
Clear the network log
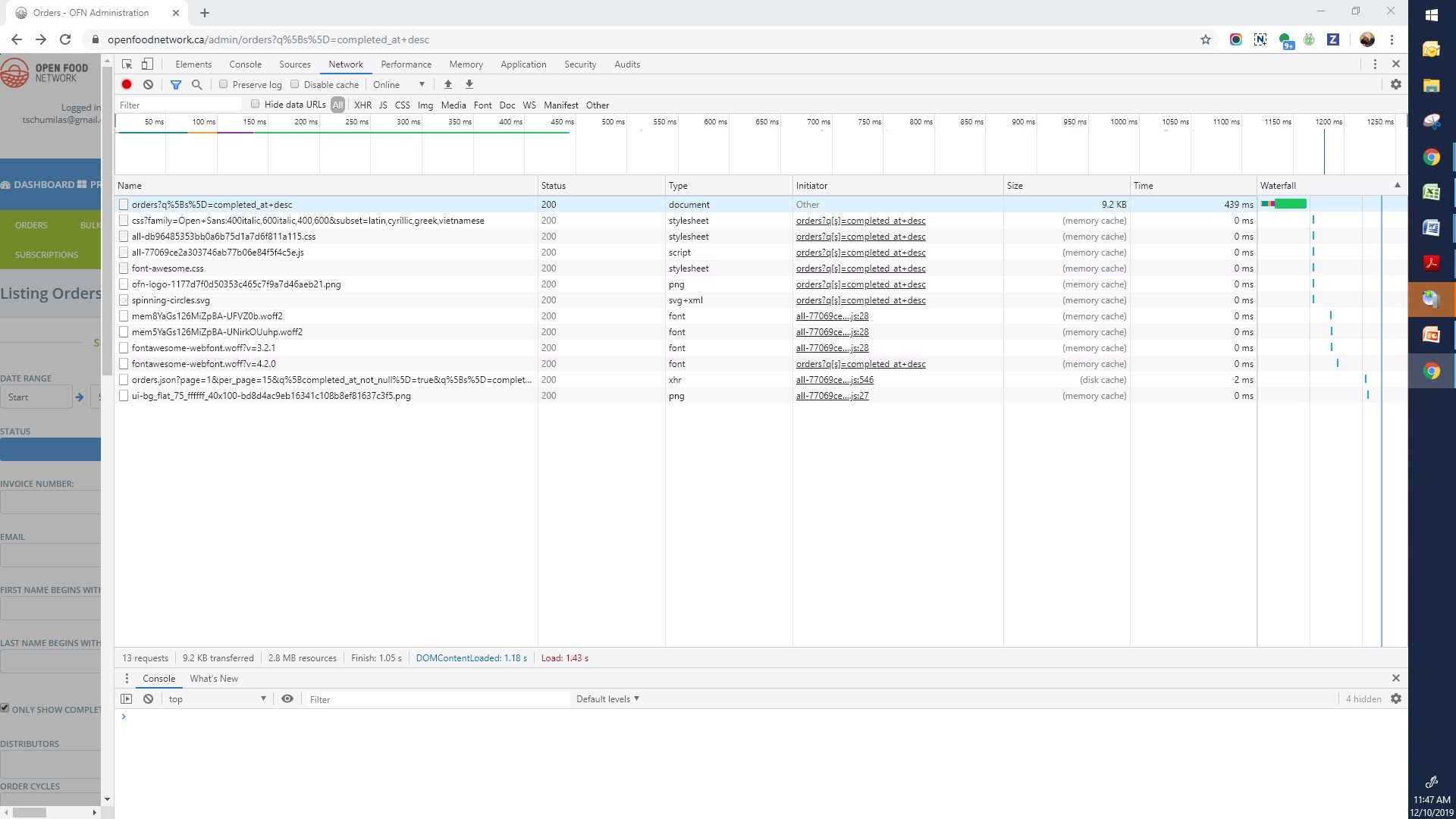(149, 84)
